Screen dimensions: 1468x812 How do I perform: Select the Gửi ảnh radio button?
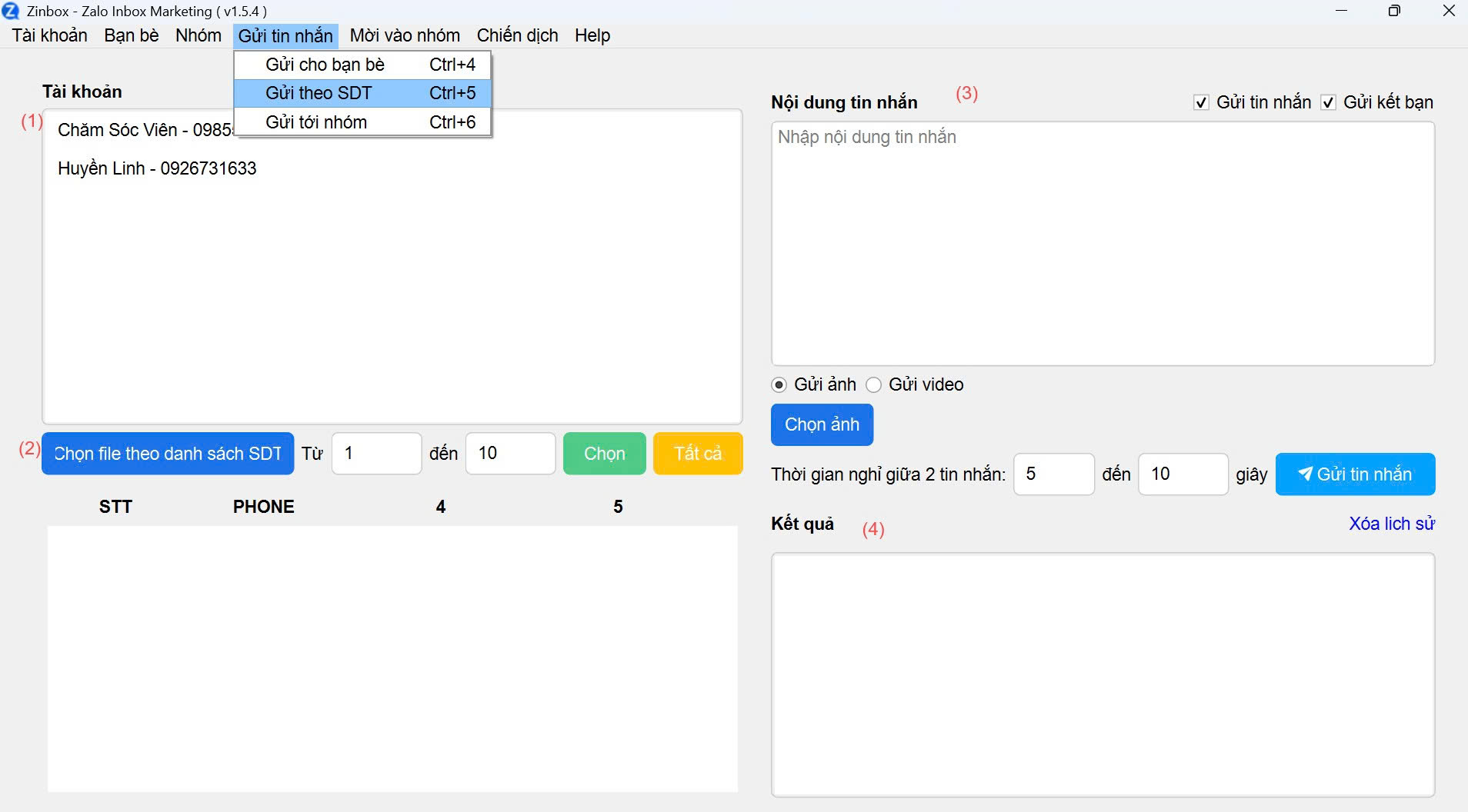779,384
